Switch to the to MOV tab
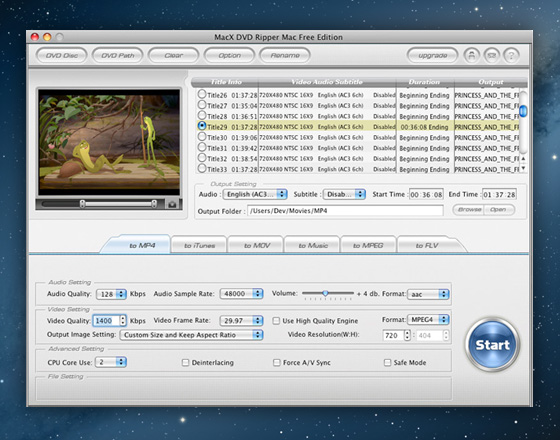The height and width of the screenshot is (440, 560). (x=256, y=245)
